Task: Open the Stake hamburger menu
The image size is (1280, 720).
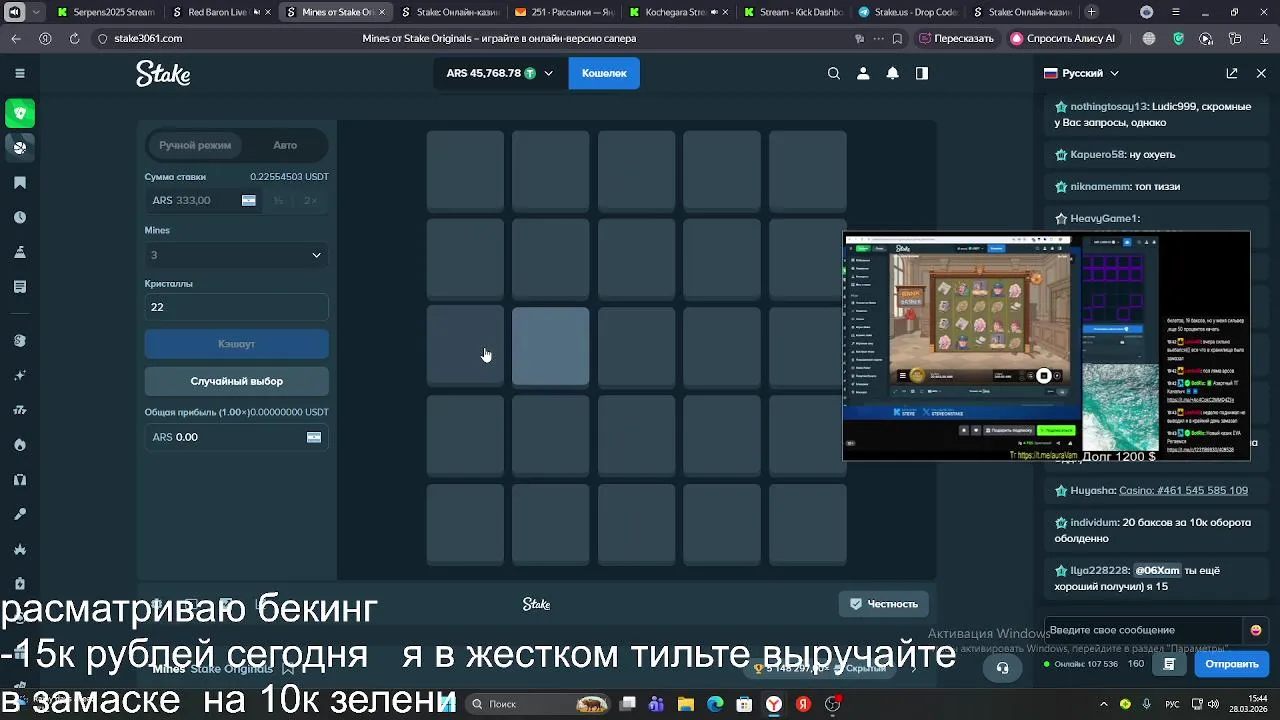Action: coord(19,73)
